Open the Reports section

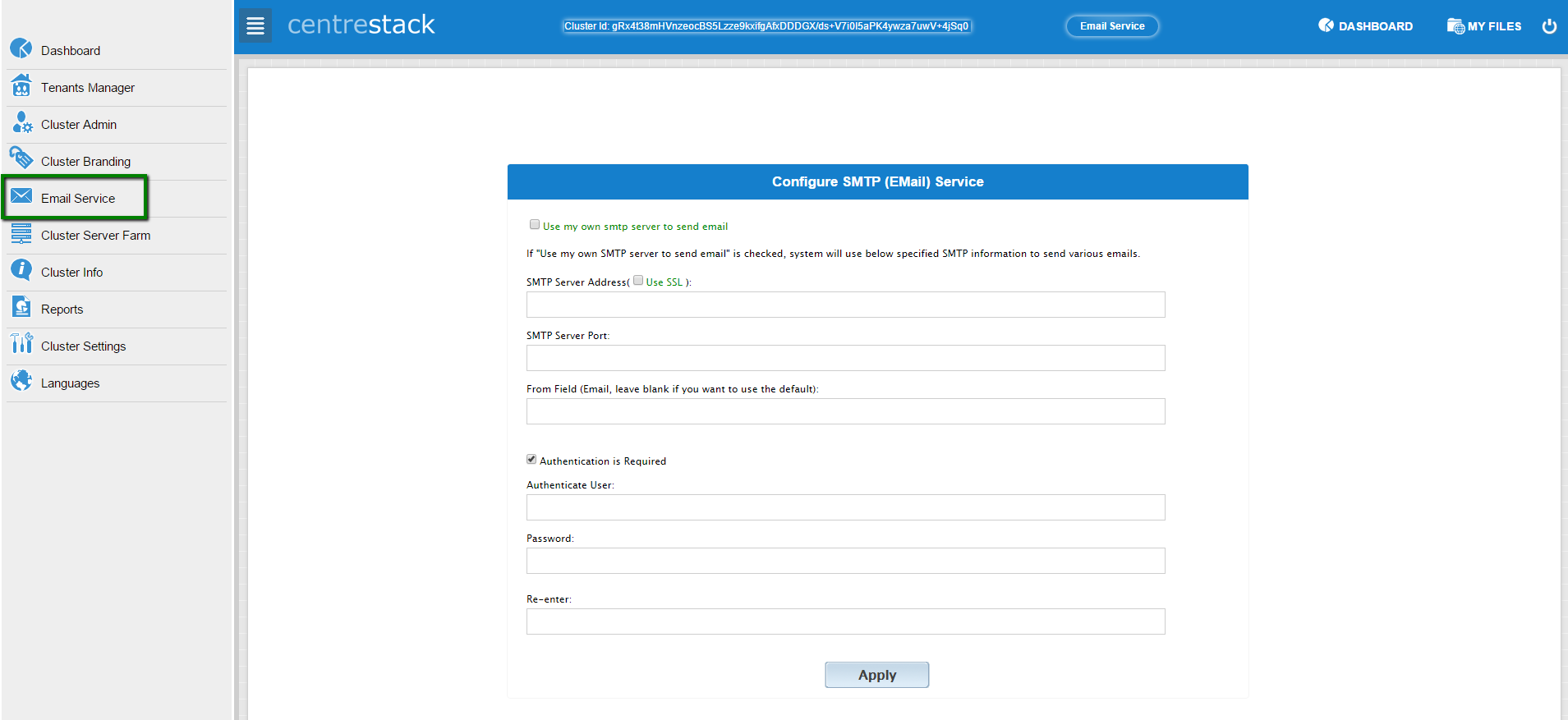tap(62, 310)
